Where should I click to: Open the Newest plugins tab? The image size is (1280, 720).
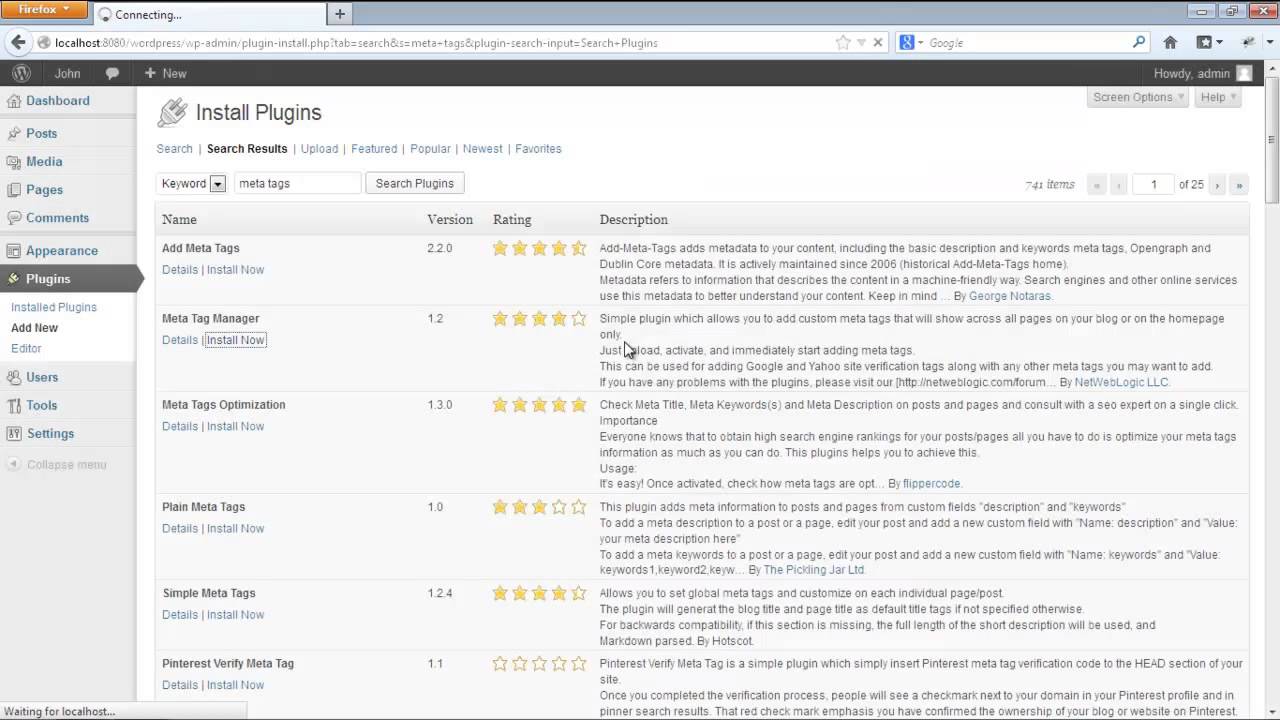pyautogui.click(x=482, y=149)
